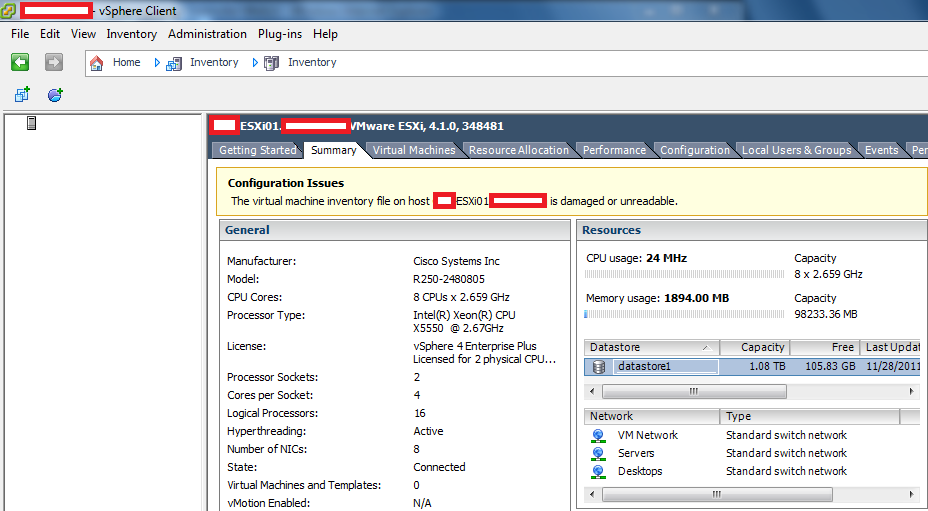Switch to the Virtual Machines tab
The width and height of the screenshot is (928, 511).
click(414, 150)
